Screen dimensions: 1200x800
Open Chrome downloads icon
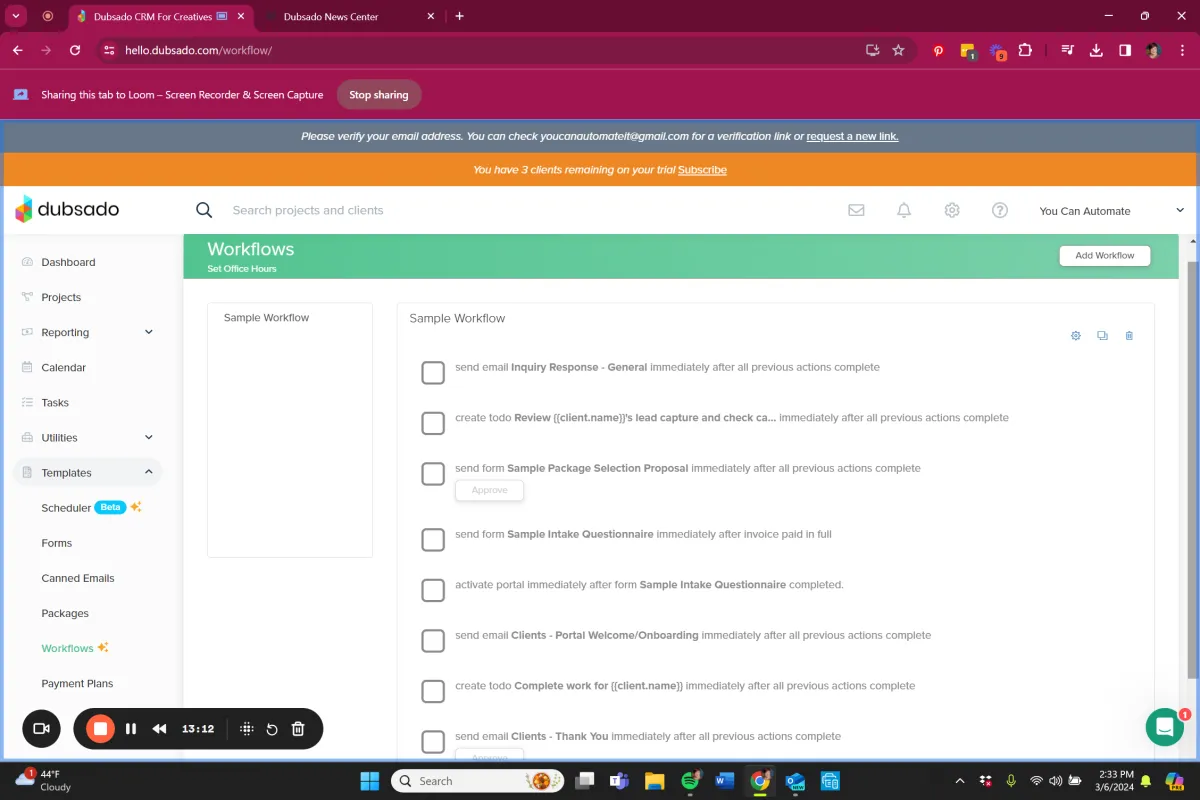1096,50
